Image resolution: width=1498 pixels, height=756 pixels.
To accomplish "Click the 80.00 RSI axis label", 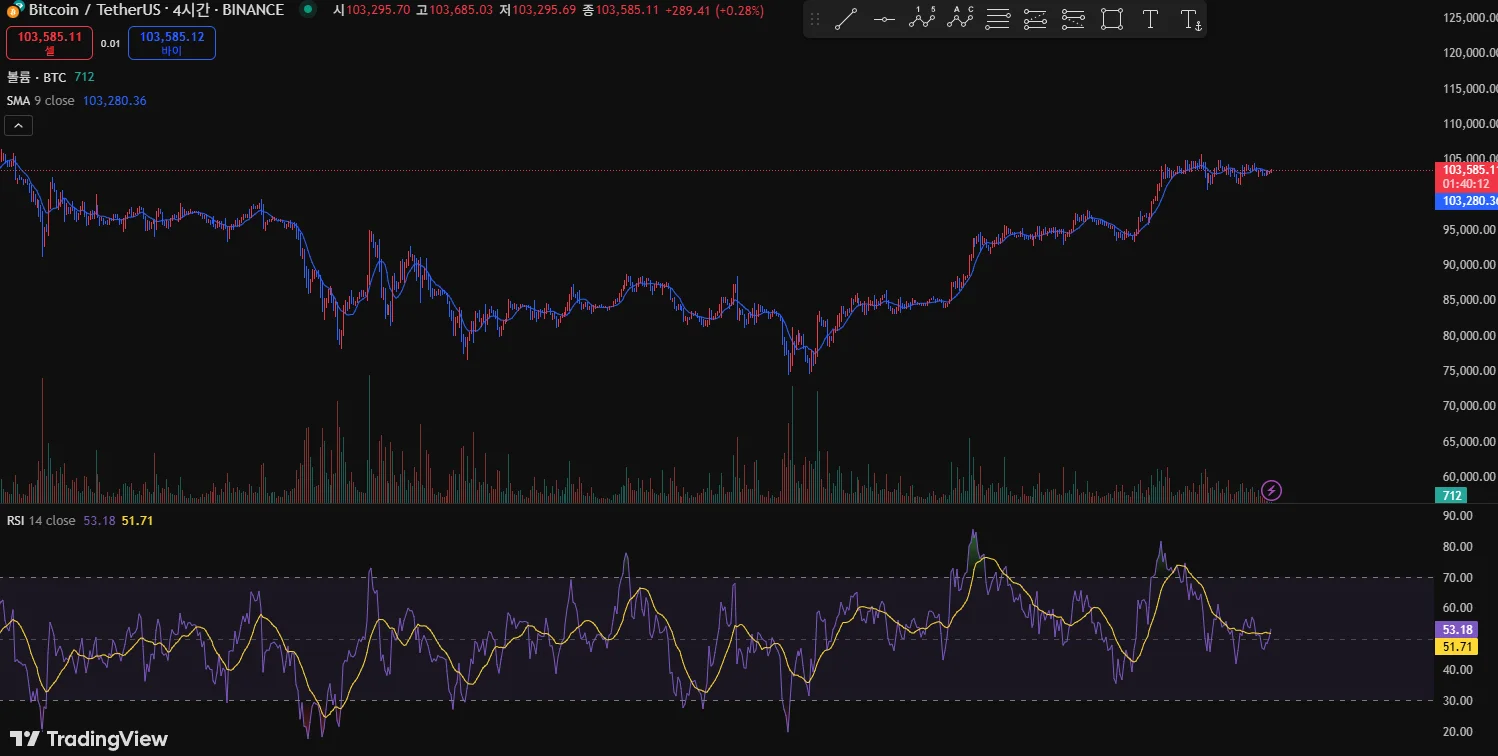I will (x=1456, y=547).
